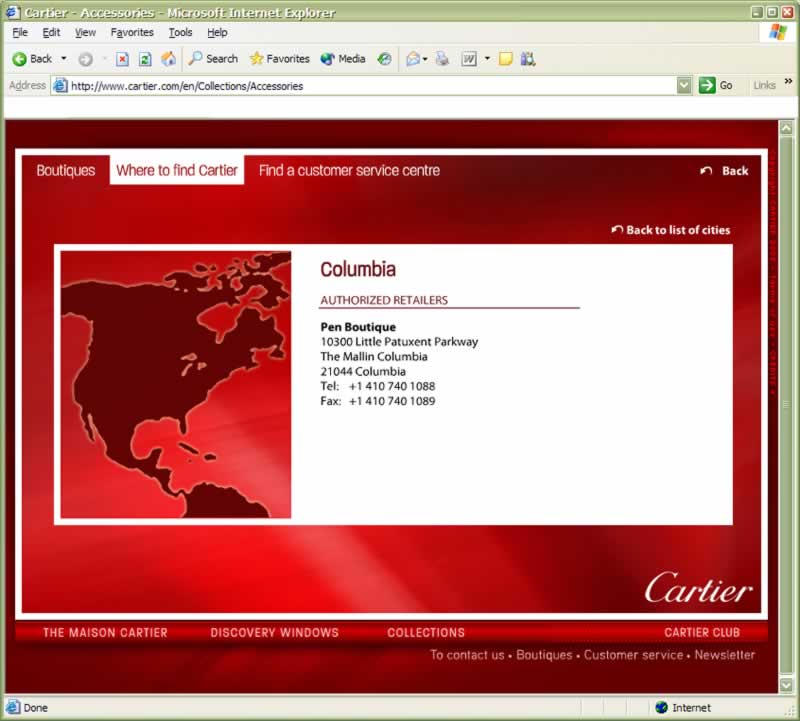The image size is (800, 721).
Task: Expand the address bar dropdown list
Action: [x=684, y=85]
